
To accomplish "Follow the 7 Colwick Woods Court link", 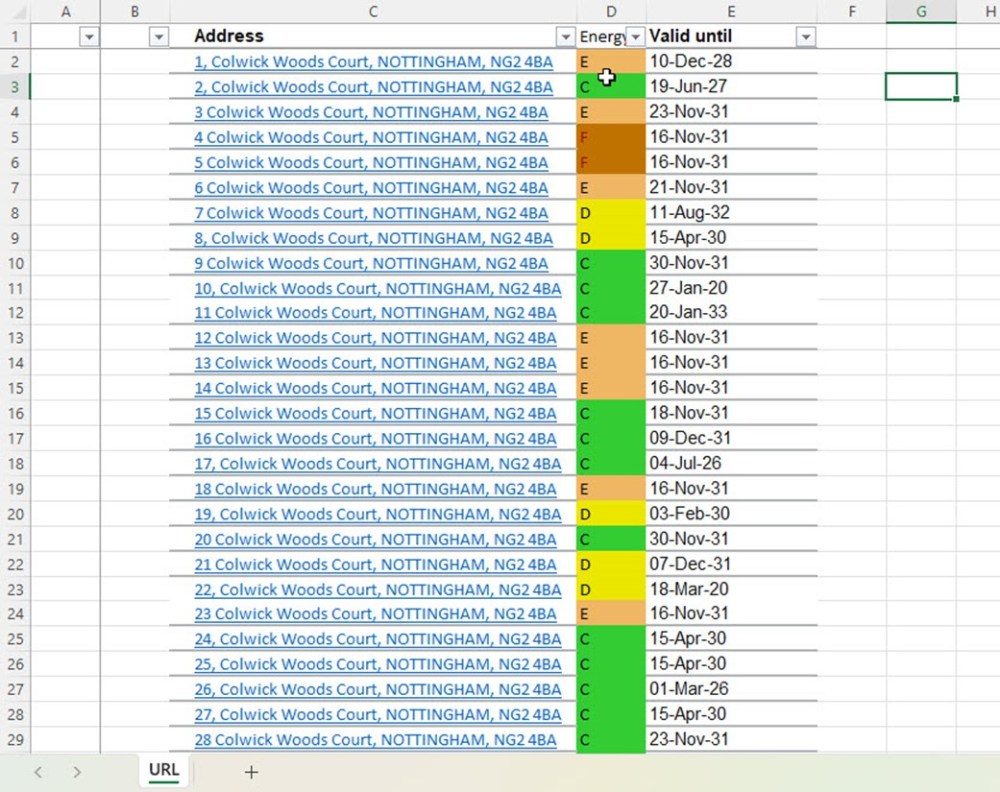I will [x=371, y=213].
